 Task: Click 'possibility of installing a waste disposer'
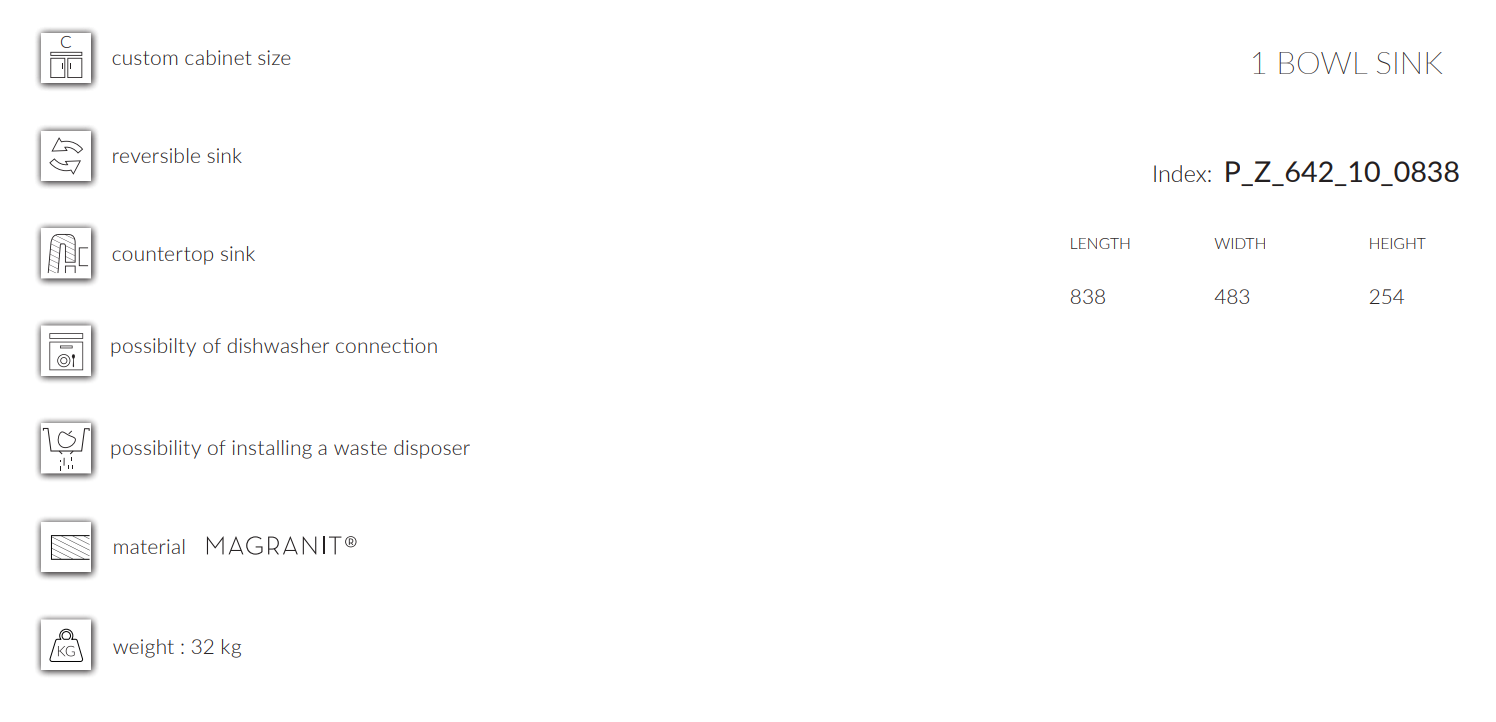(290, 448)
